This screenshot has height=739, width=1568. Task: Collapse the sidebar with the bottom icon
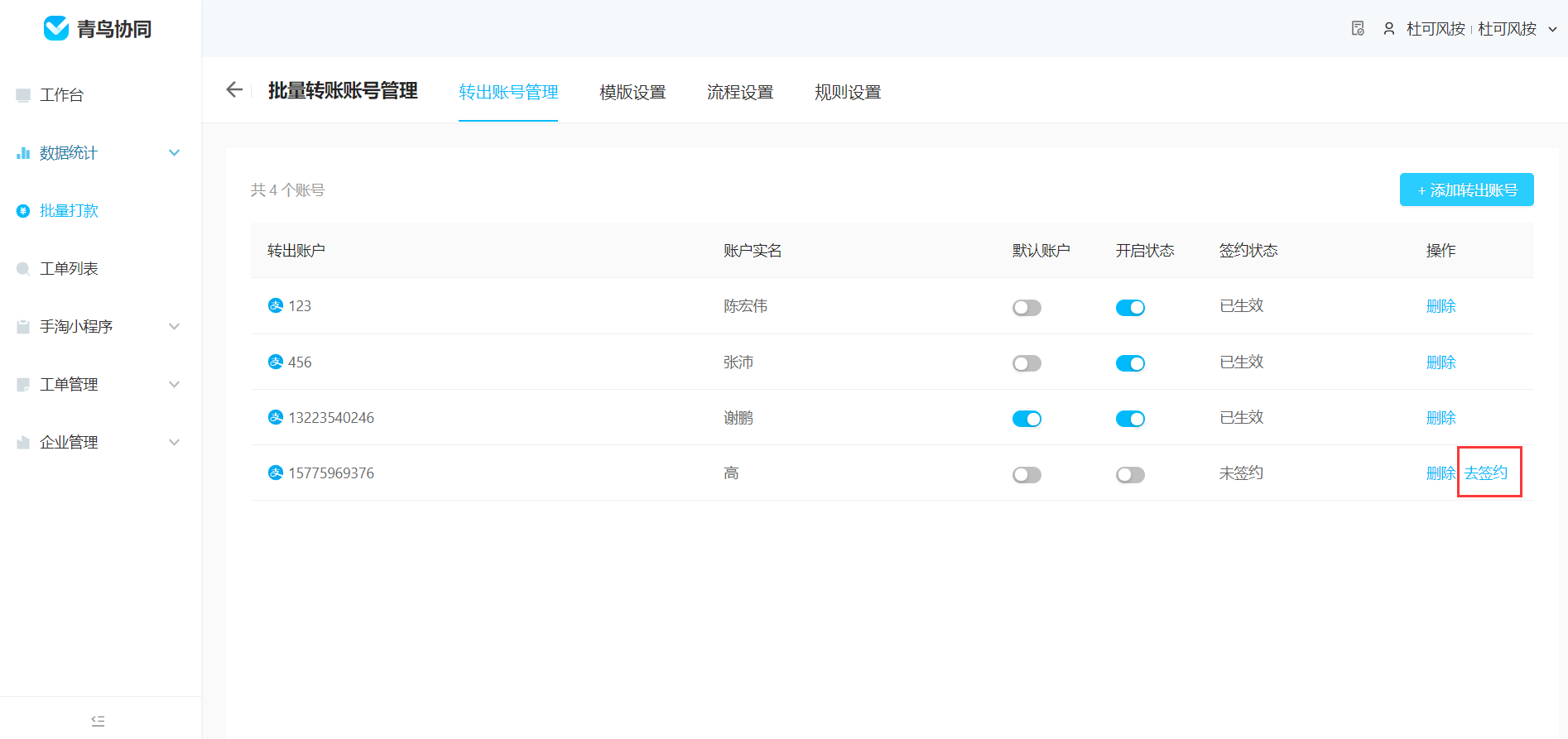[x=98, y=721]
